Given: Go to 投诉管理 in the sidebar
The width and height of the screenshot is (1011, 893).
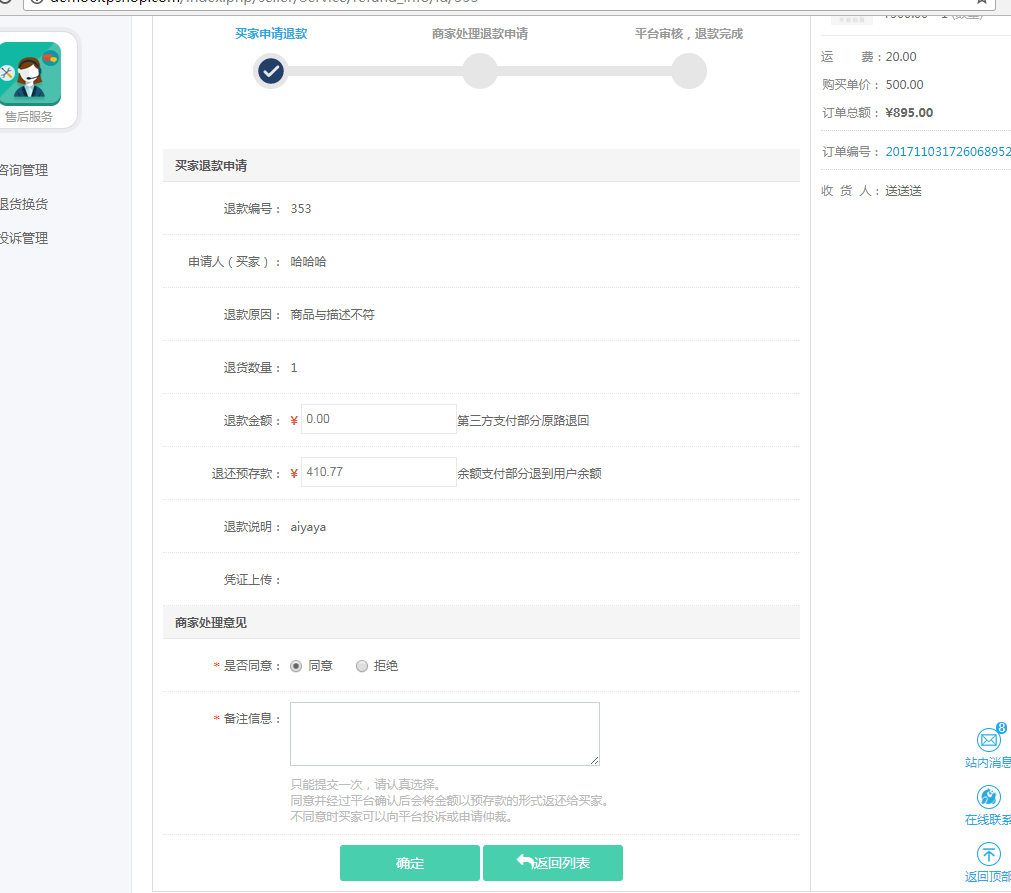Looking at the screenshot, I should (24, 238).
